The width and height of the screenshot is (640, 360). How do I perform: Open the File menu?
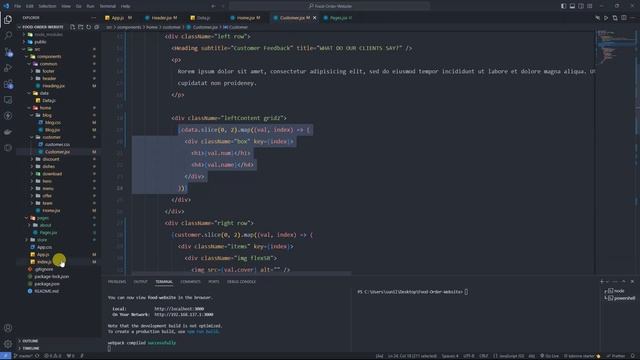[18, 6]
